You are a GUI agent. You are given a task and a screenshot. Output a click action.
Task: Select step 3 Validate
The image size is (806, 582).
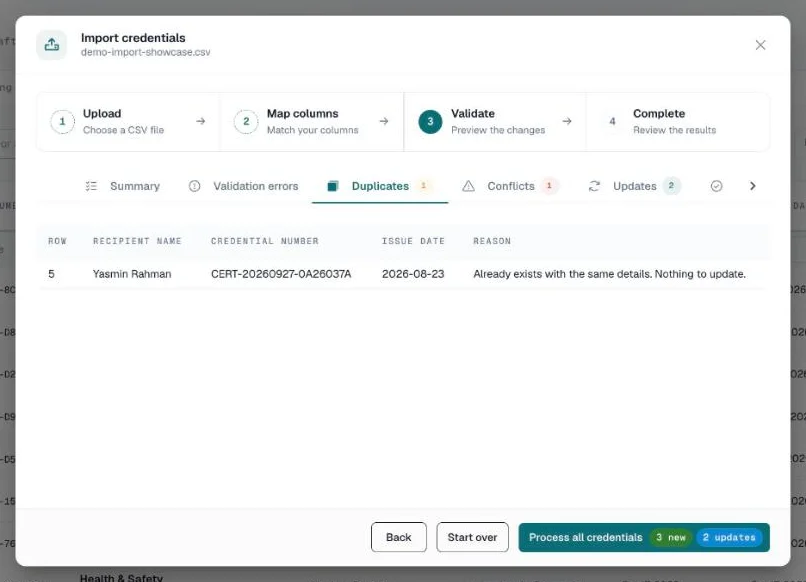495,122
